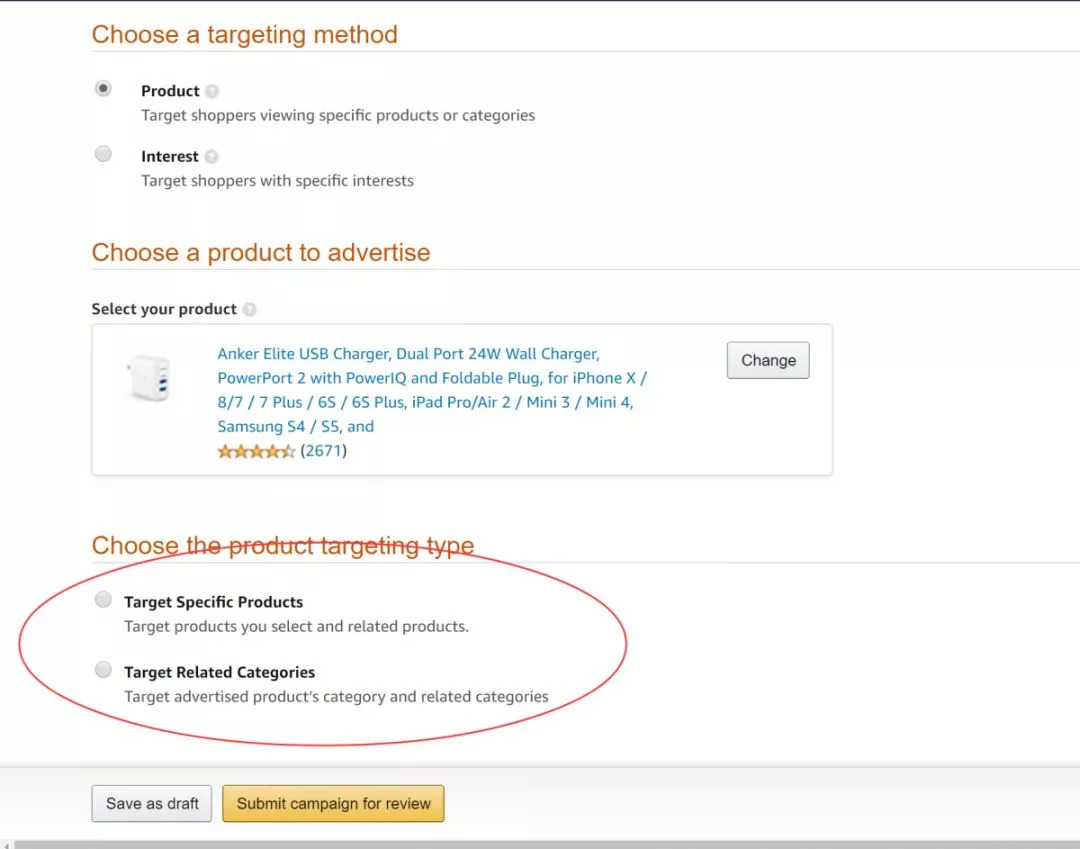Choose Target Specific Products option
This screenshot has width=1080, height=849.
(x=103, y=600)
